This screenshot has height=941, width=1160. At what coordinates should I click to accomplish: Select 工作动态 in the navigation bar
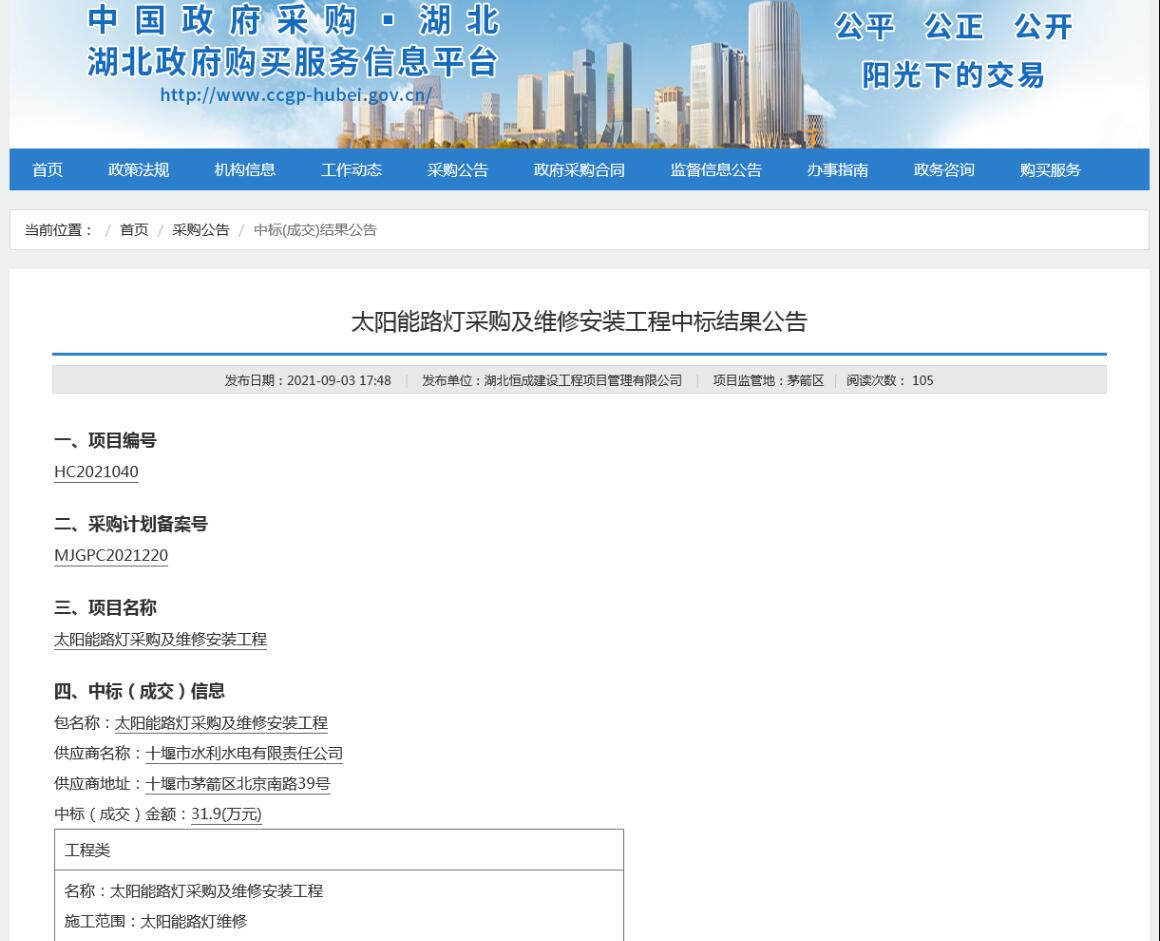351,170
